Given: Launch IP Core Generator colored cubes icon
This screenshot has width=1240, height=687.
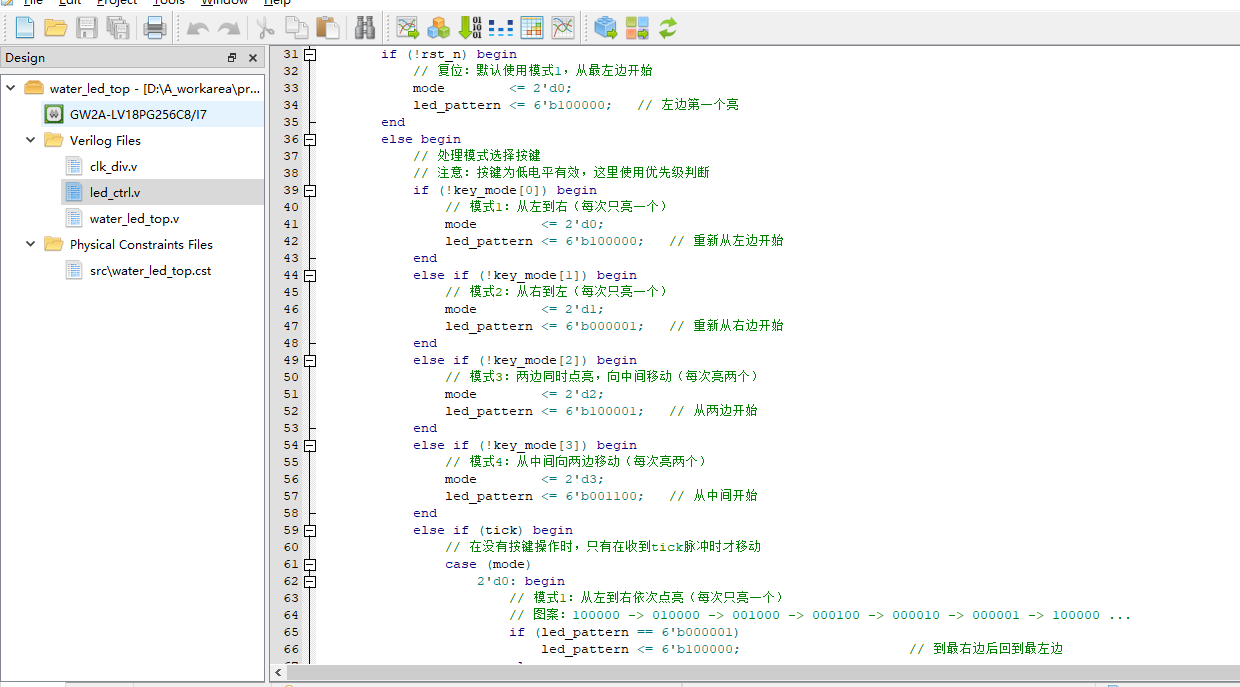Looking at the screenshot, I should pos(438,28).
